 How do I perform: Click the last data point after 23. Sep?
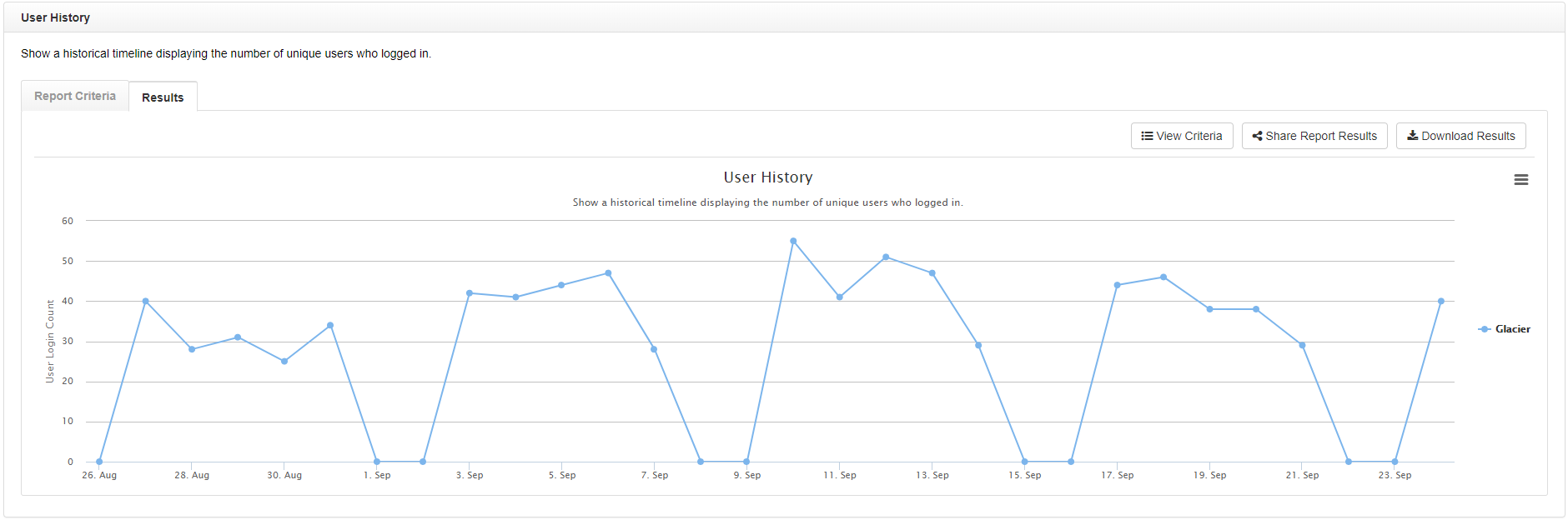(x=1440, y=301)
